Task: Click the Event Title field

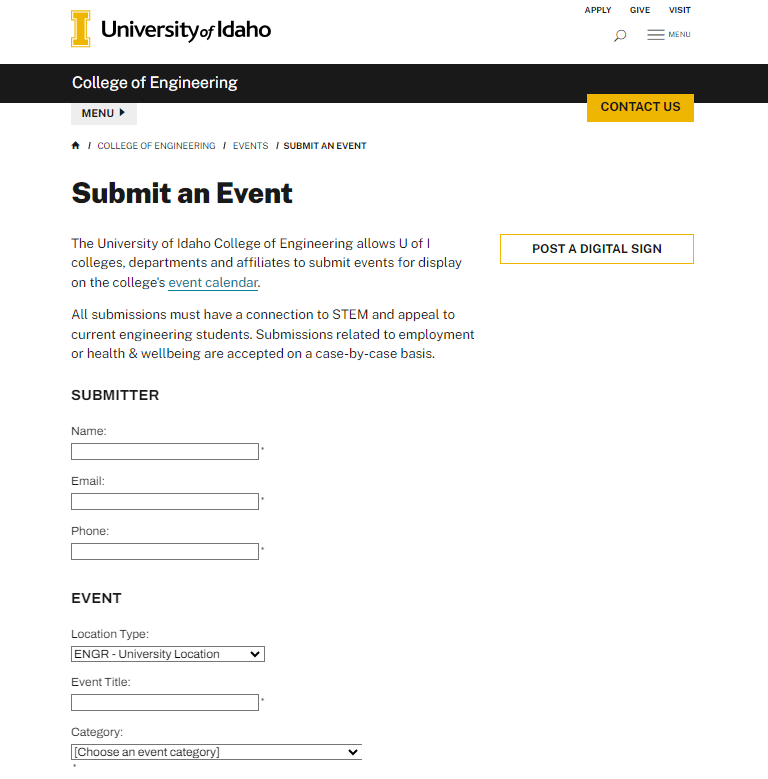Action: point(165,703)
